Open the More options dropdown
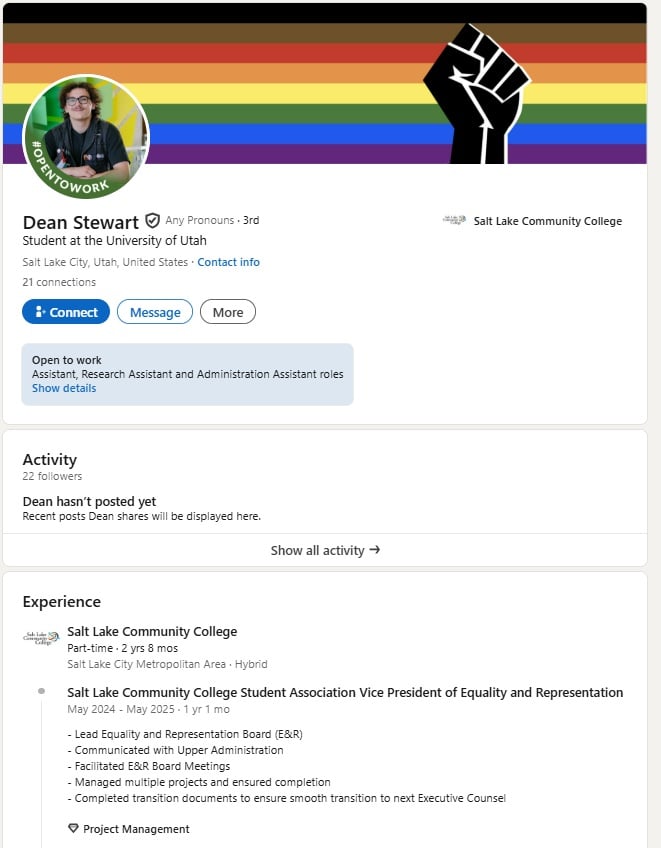This screenshot has width=661, height=848. coord(227,311)
